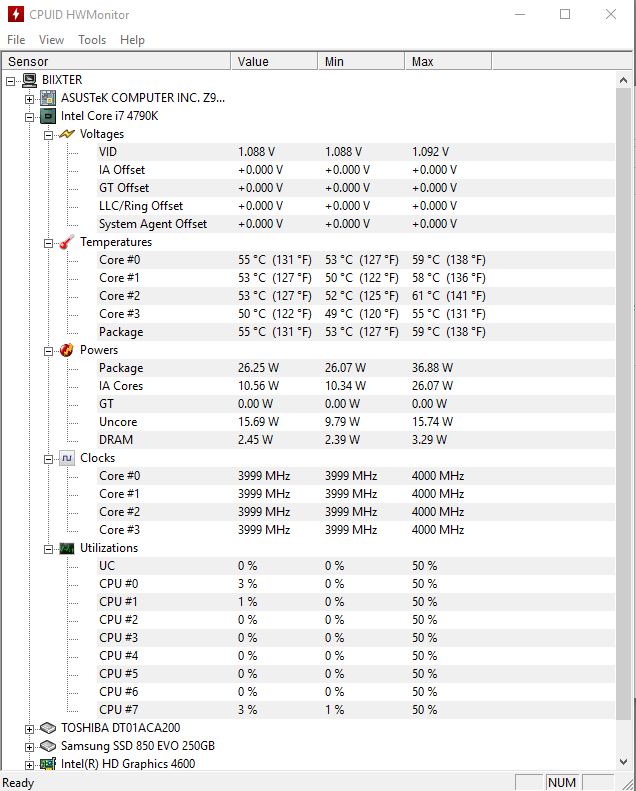Image resolution: width=636 pixels, height=791 pixels.
Task: Click the scrollbar down arrow
Action: (x=623, y=761)
